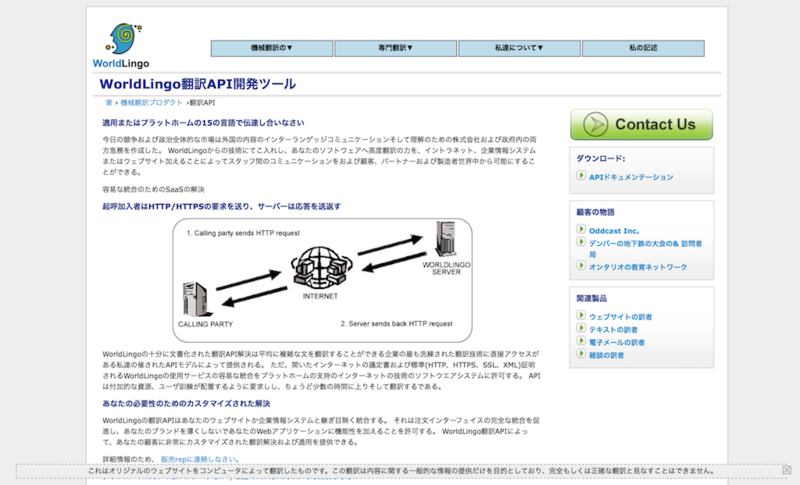800x485 pixels.
Task: Click the 顧客の物語 sidebar heading
Action: click(x=595, y=212)
